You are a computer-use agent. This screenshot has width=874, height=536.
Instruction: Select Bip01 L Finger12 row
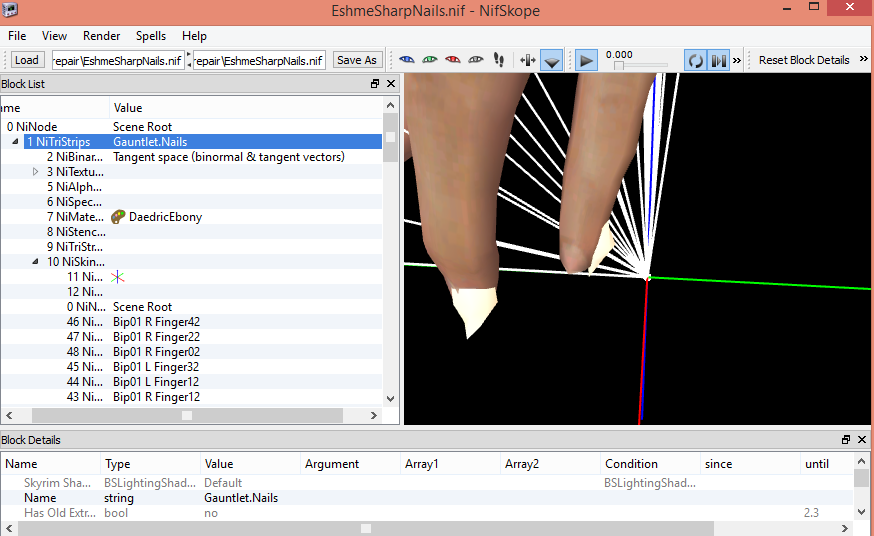coord(191,382)
